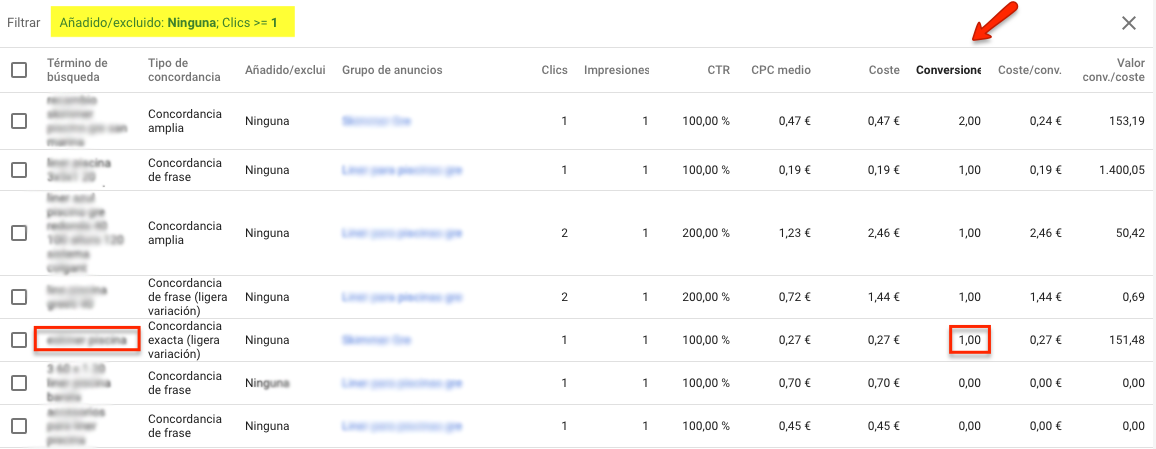Open ad group link in 0,47 € row

tap(376, 121)
